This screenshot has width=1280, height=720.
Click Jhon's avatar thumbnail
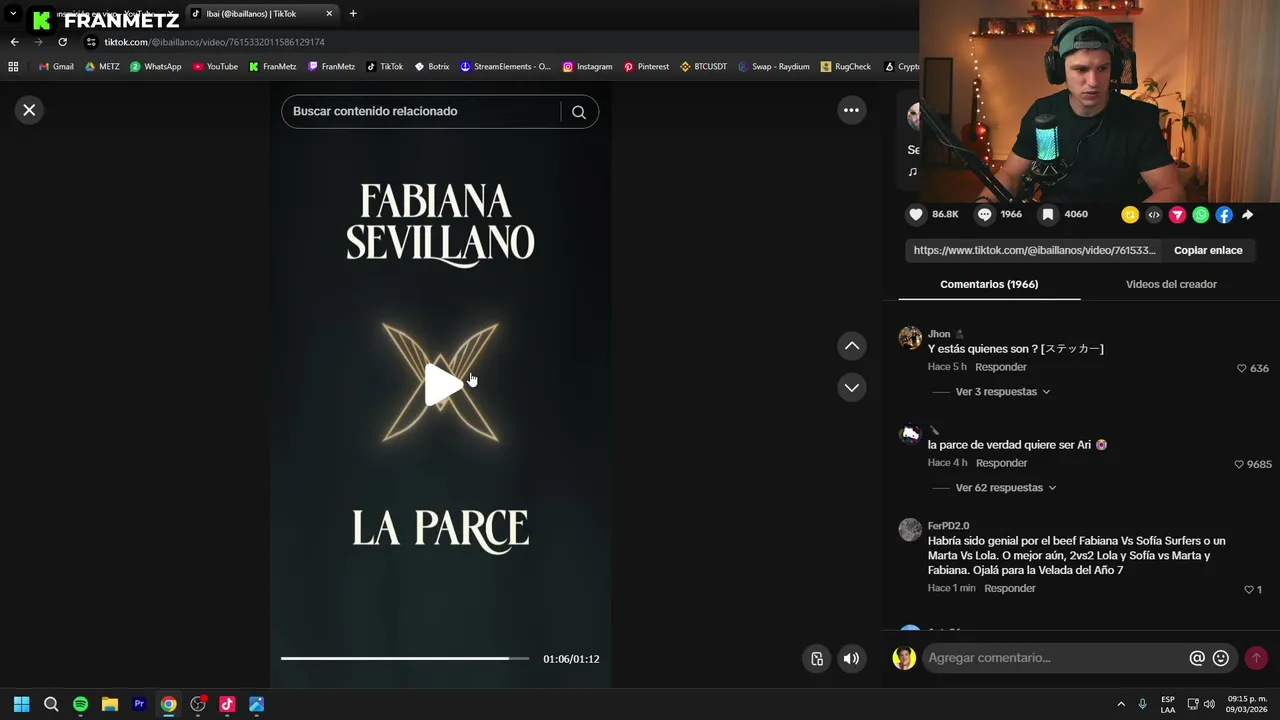pyautogui.click(x=910, y=338)
